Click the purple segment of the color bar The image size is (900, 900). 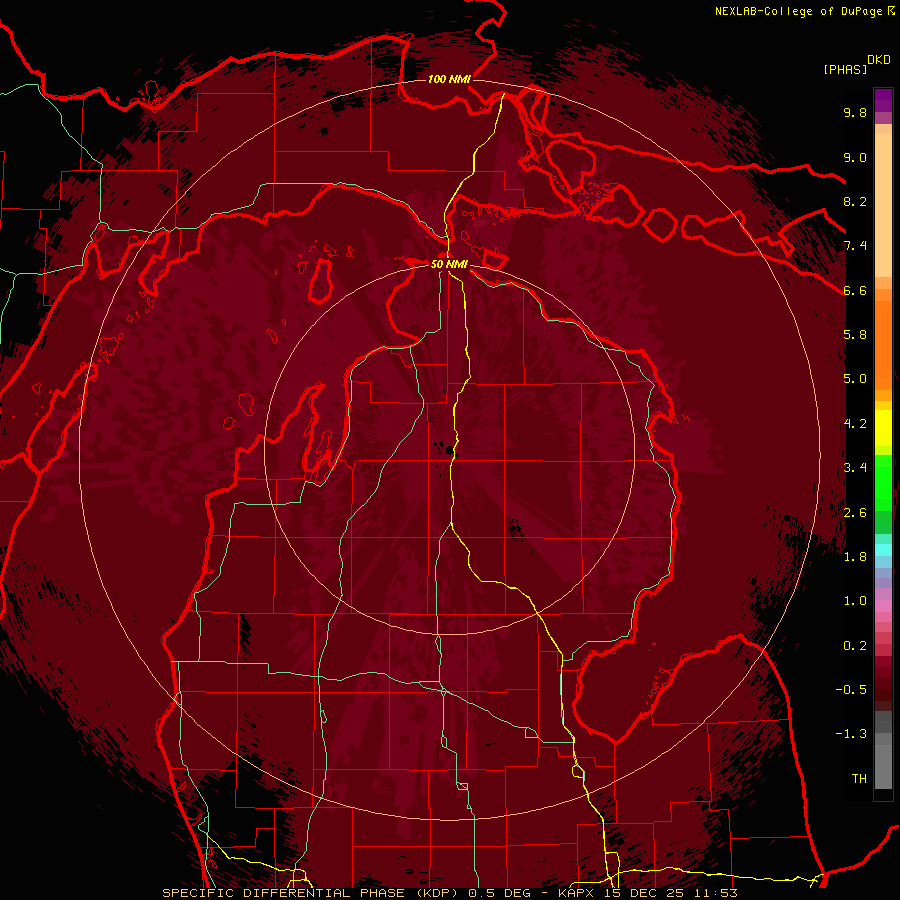pyautogui.click(x=883, y=101)
